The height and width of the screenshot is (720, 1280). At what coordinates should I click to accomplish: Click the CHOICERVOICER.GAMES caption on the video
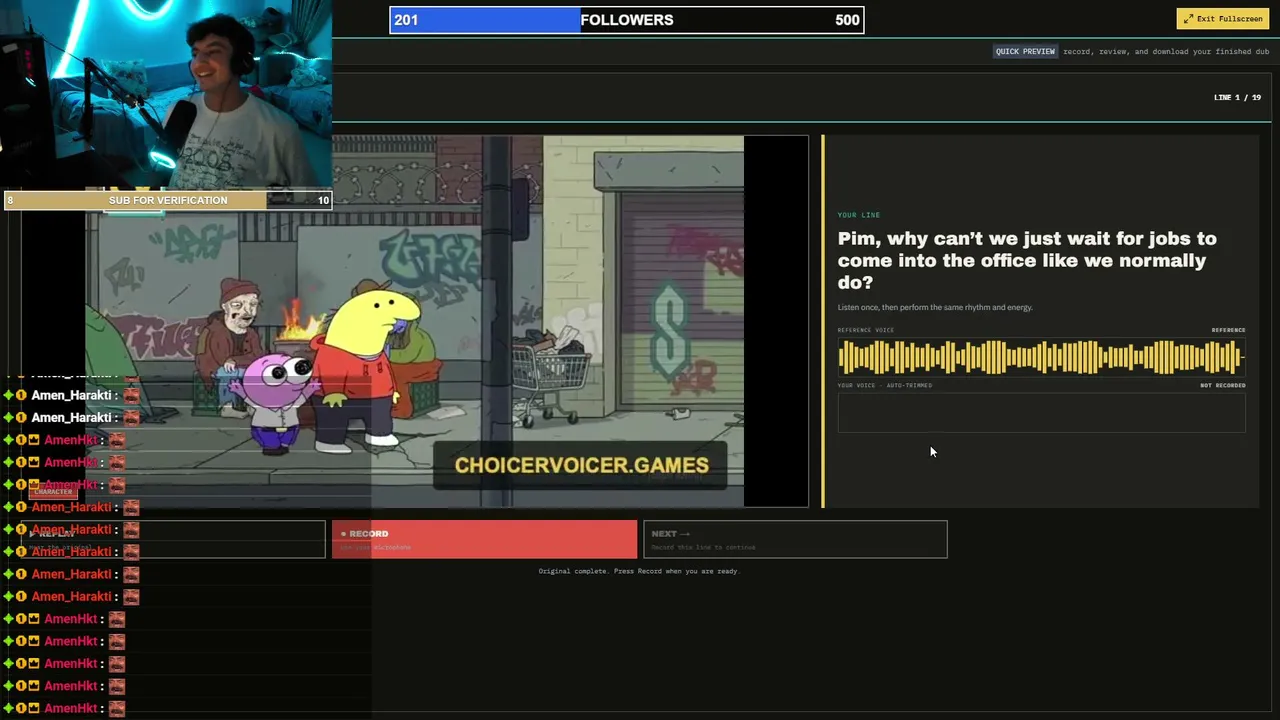582,465
